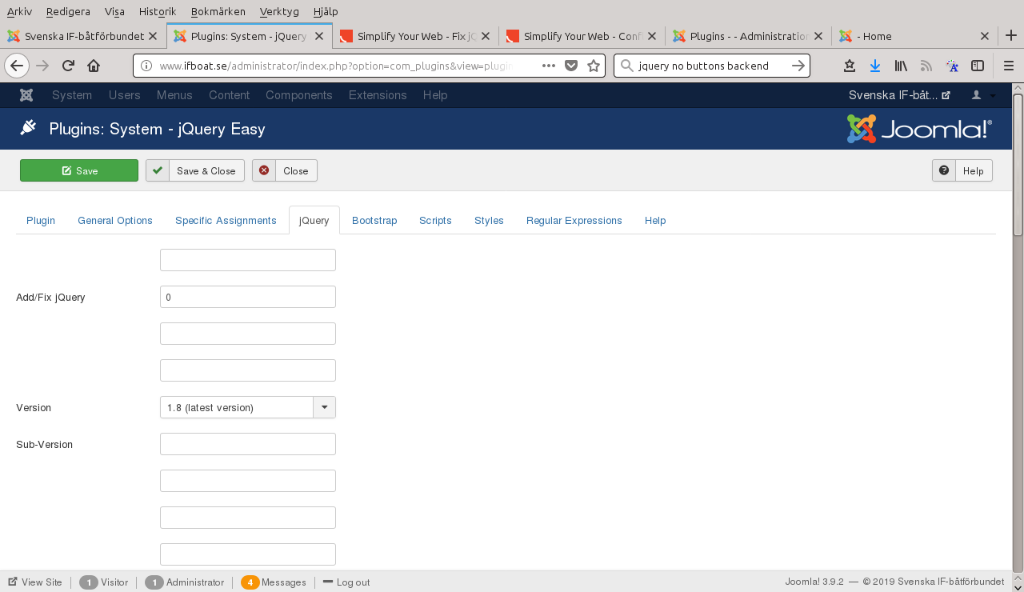Image resolution: width=1024 pixels, height=592 pixels.
Task: Expand the user account dropdown menu
Action: point(981,95)
